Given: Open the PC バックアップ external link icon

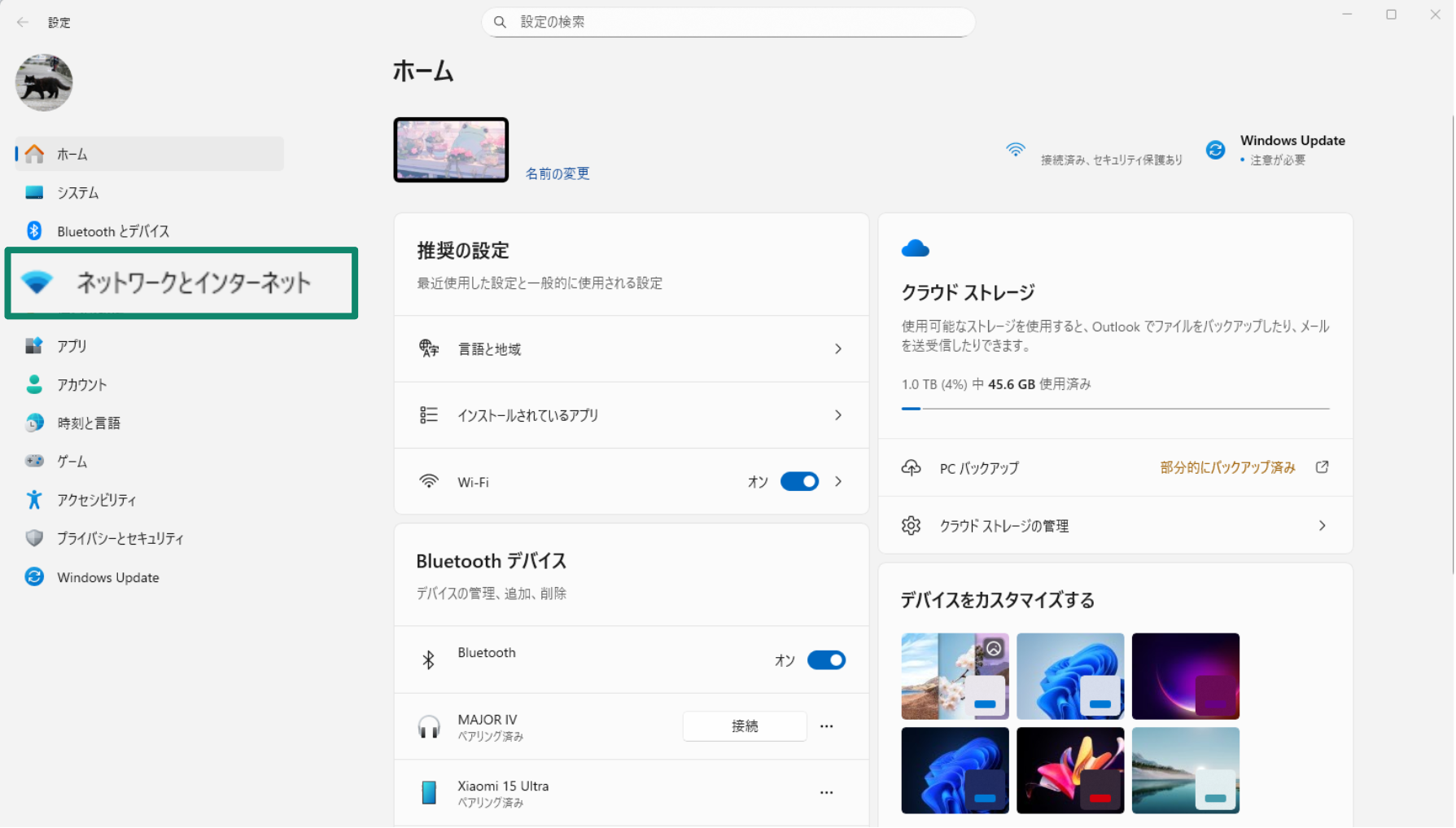Looking at the screenshot, I should pos(1322,467).
